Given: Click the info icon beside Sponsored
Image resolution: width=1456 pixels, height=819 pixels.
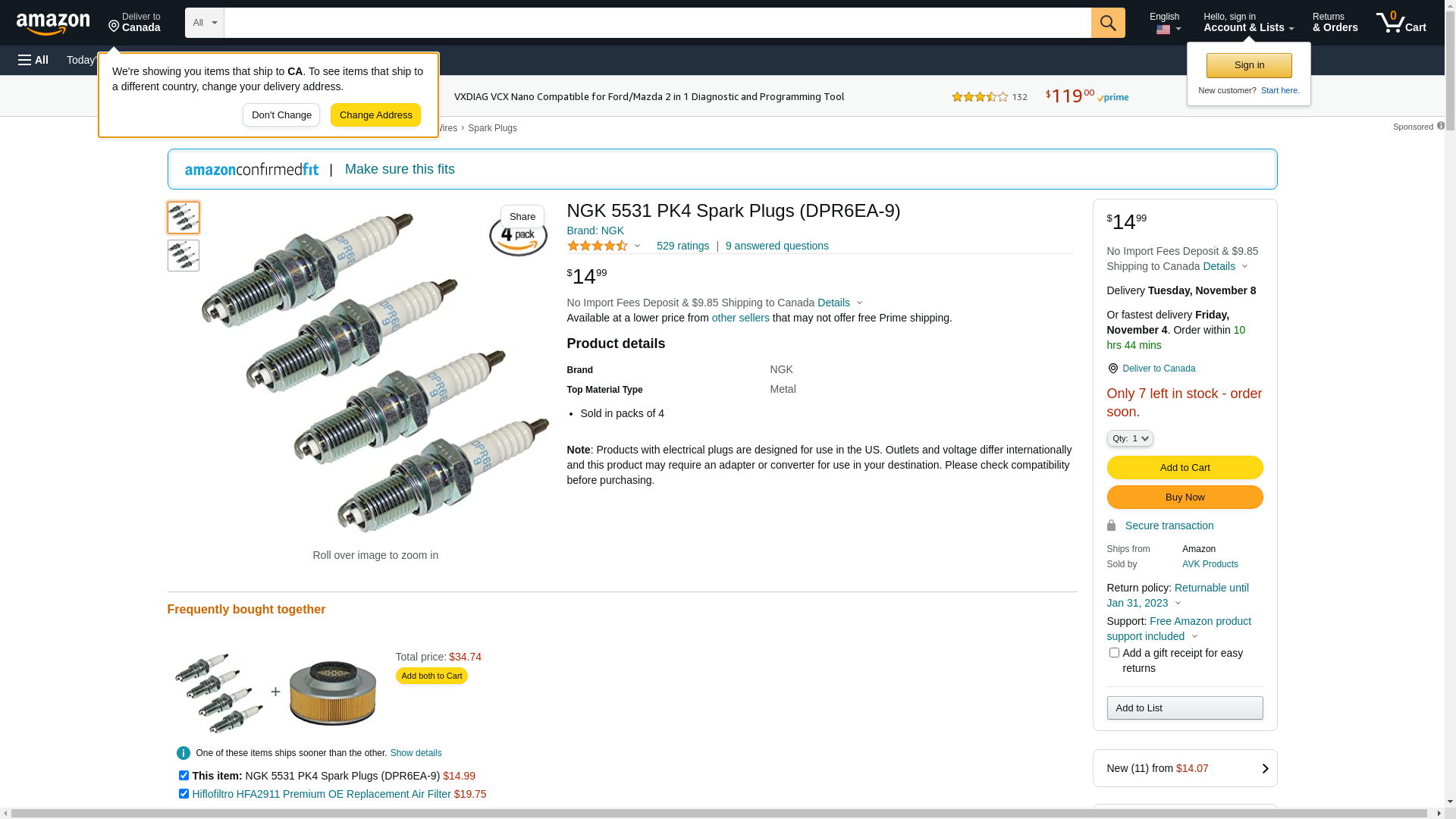Looking at the screenshot, I should coord(1440,126).
